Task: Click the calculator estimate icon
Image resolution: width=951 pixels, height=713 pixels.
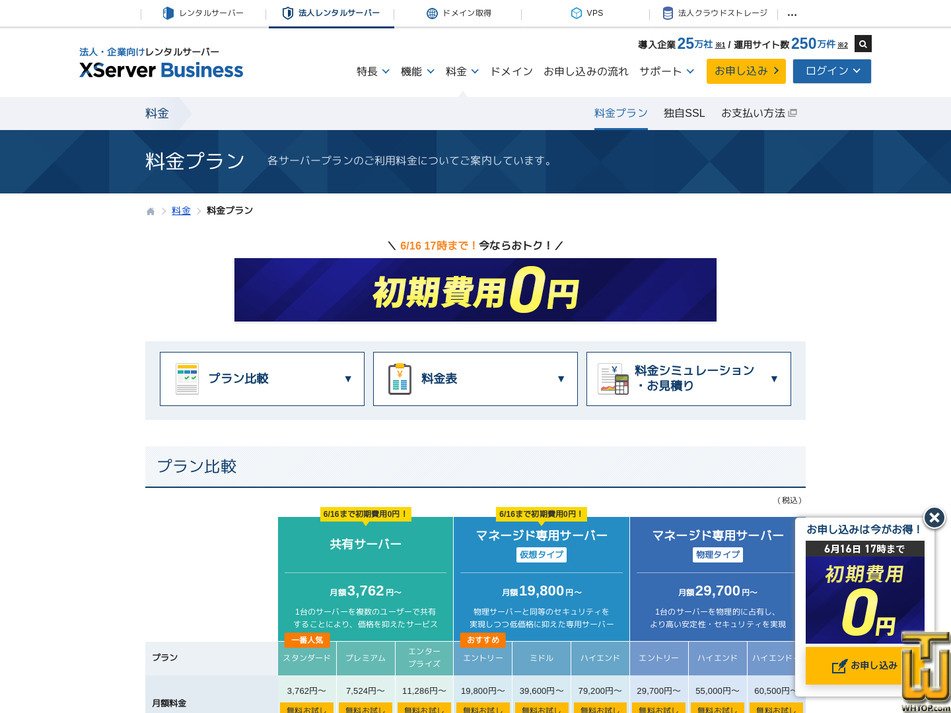Action: 613,379
